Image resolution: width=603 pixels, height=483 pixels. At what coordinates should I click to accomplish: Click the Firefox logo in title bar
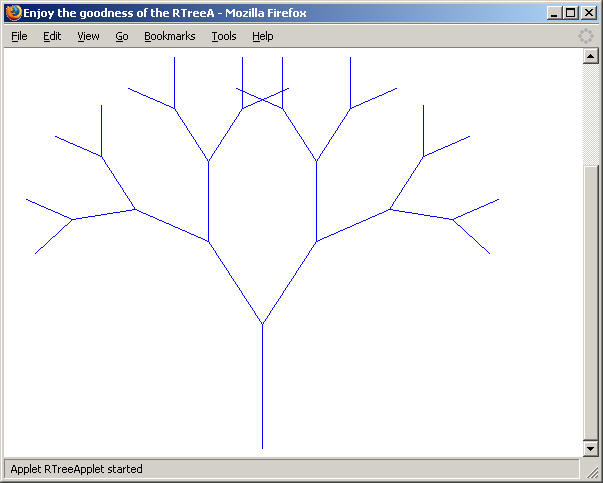point(13,13)
